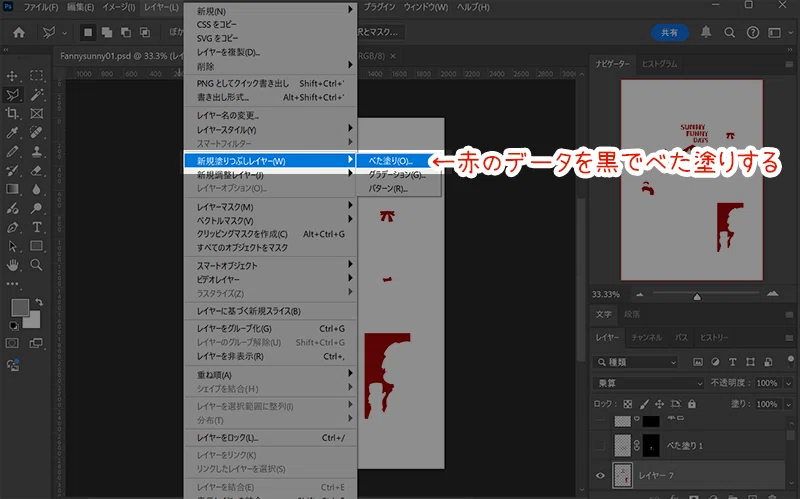Choose the intersect-with-selection mode icon
This screenshot has height=499, width=800.
click(145, 33)
